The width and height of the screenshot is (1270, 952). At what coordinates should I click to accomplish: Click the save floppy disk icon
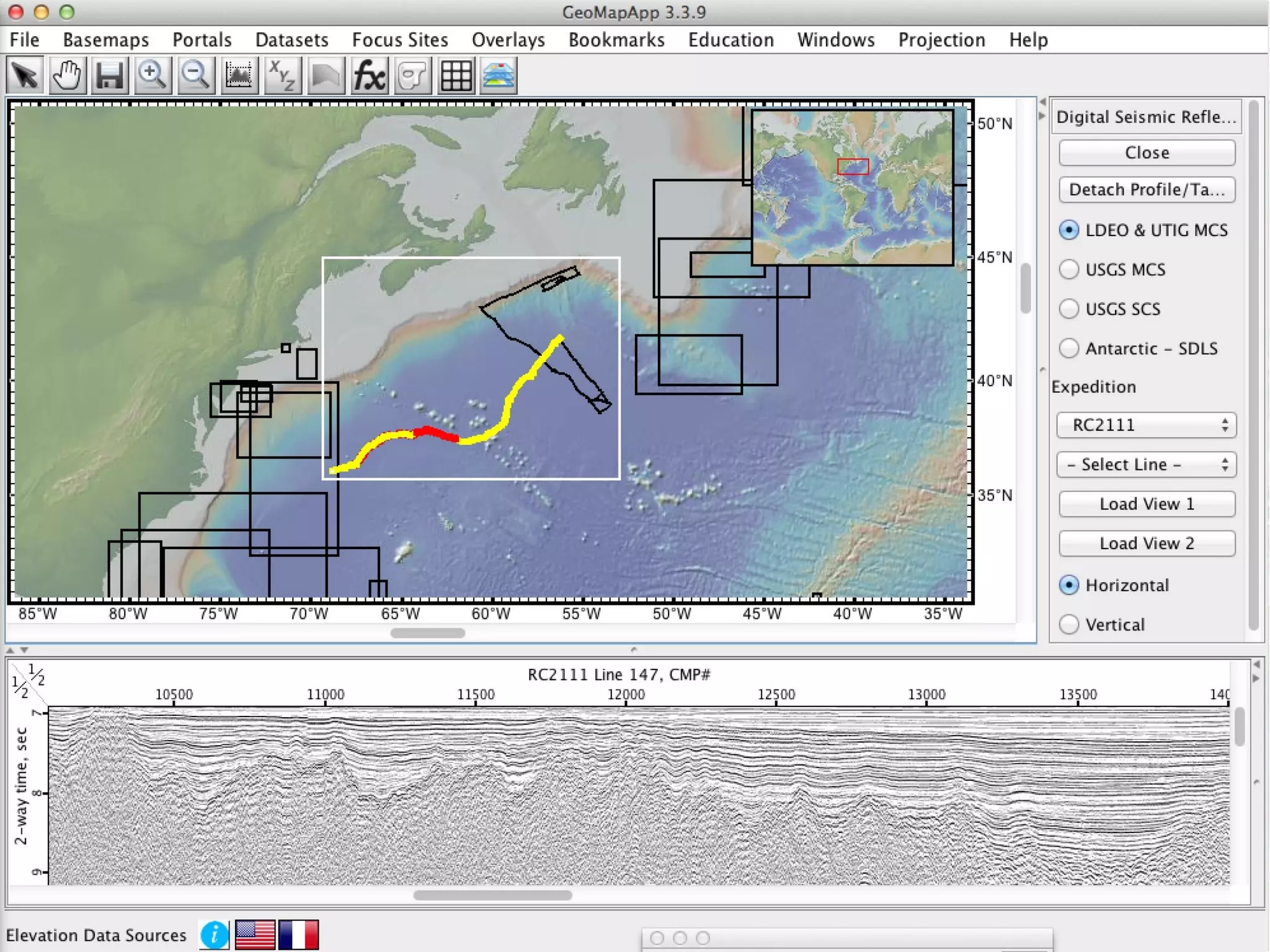coord(109,76)
